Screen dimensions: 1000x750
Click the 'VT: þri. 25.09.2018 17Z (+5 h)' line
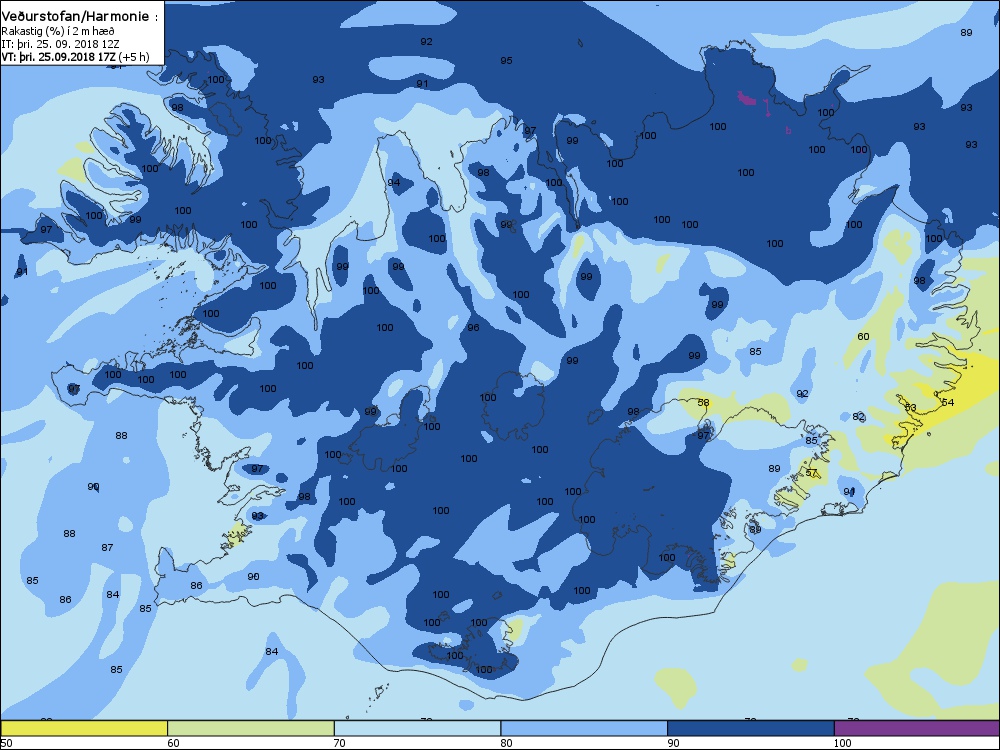point(75,57)
